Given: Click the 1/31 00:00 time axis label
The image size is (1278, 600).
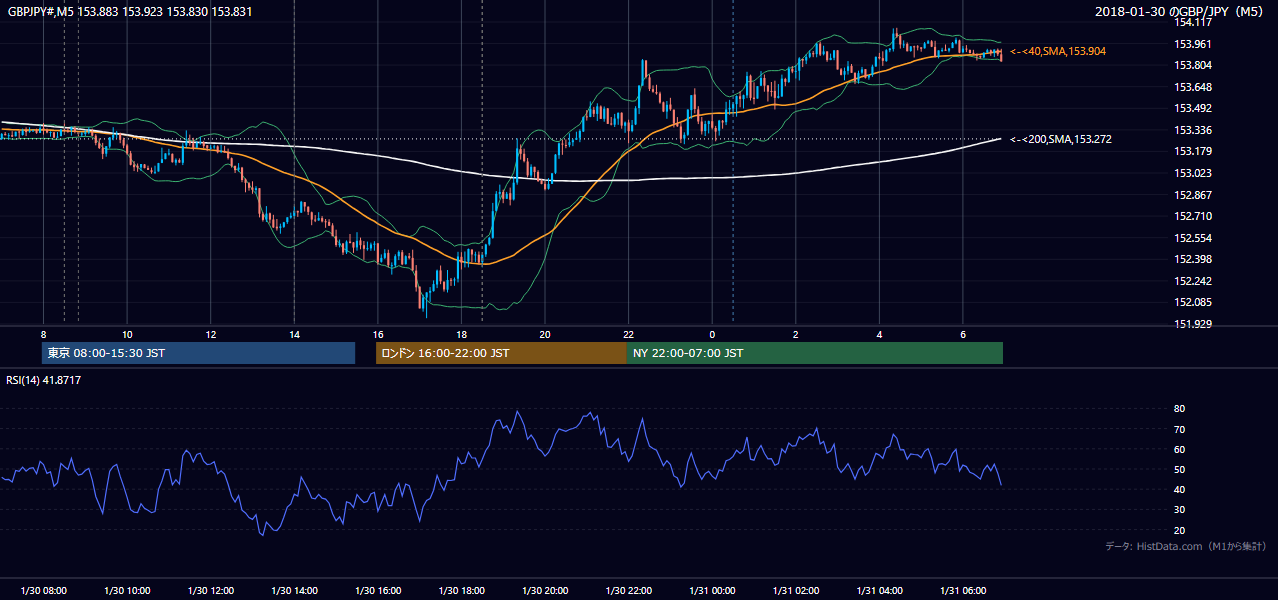Looking at the screenshot, I should [712, 591].
